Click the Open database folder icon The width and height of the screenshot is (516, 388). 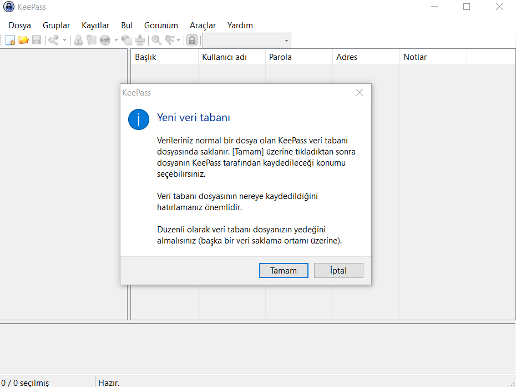(x=23, y=40)
